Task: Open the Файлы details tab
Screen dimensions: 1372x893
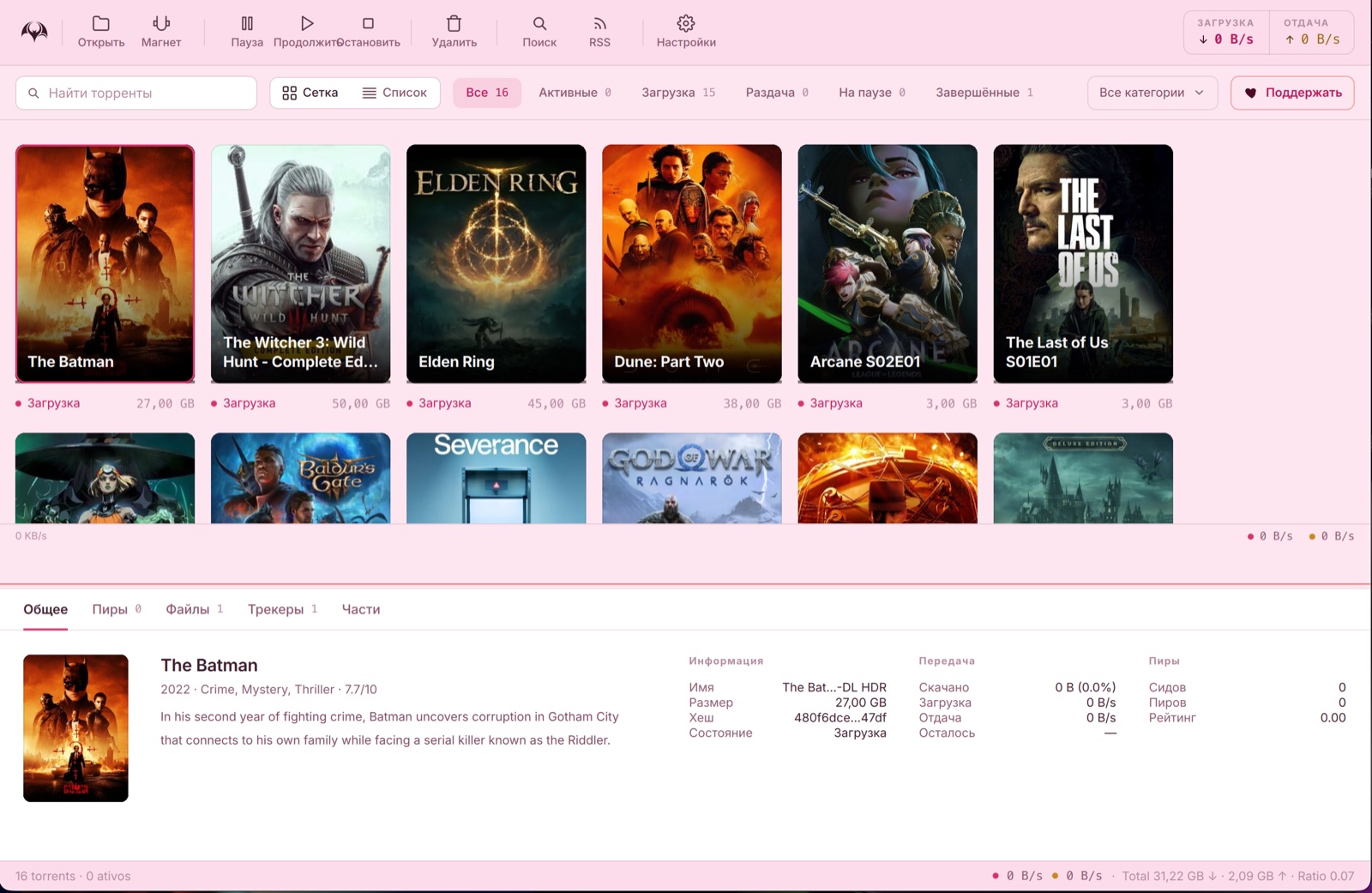Action: click(x=195, y=609)
